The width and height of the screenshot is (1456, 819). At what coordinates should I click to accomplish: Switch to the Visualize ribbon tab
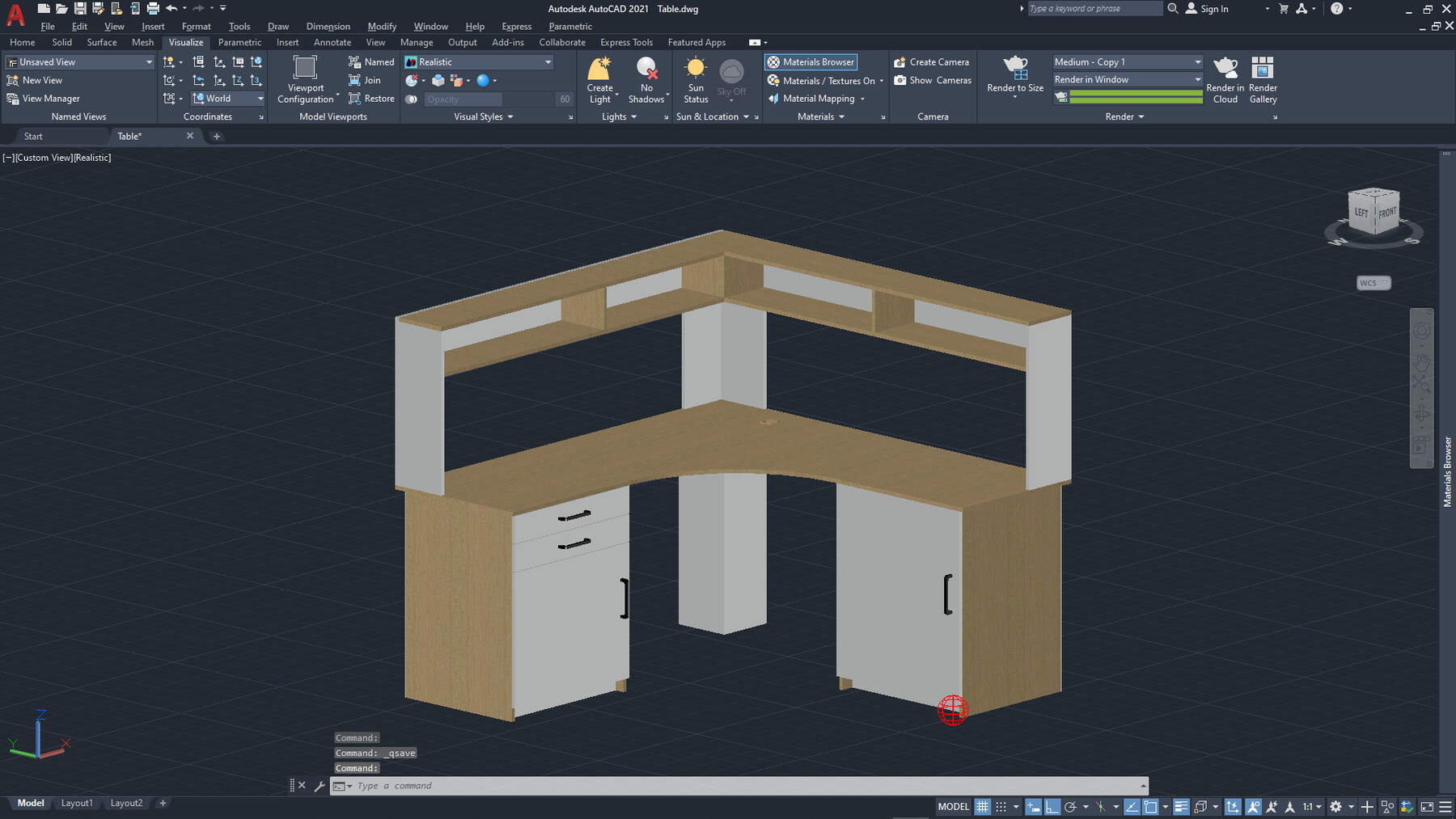tap(185, 42)
